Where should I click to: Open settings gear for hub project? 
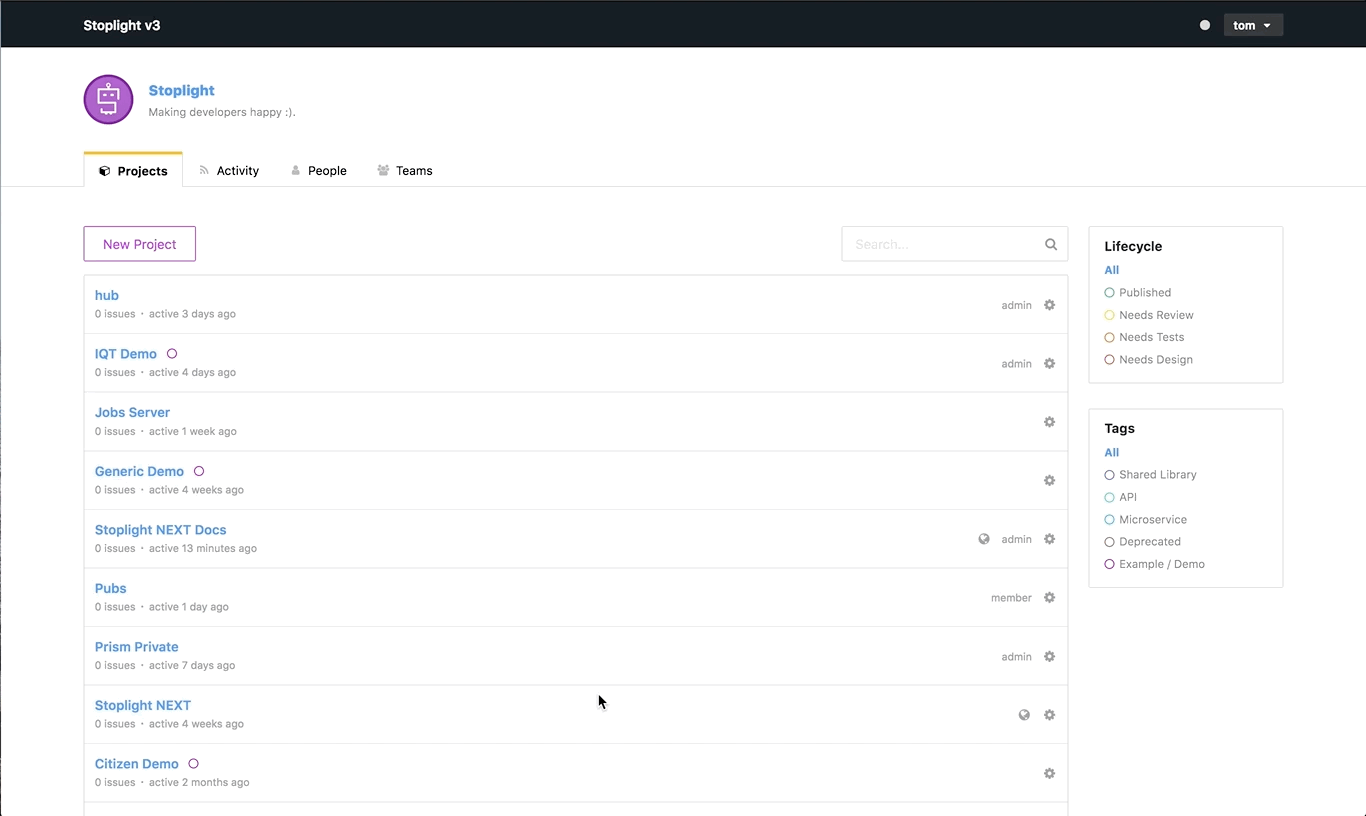1049,305
